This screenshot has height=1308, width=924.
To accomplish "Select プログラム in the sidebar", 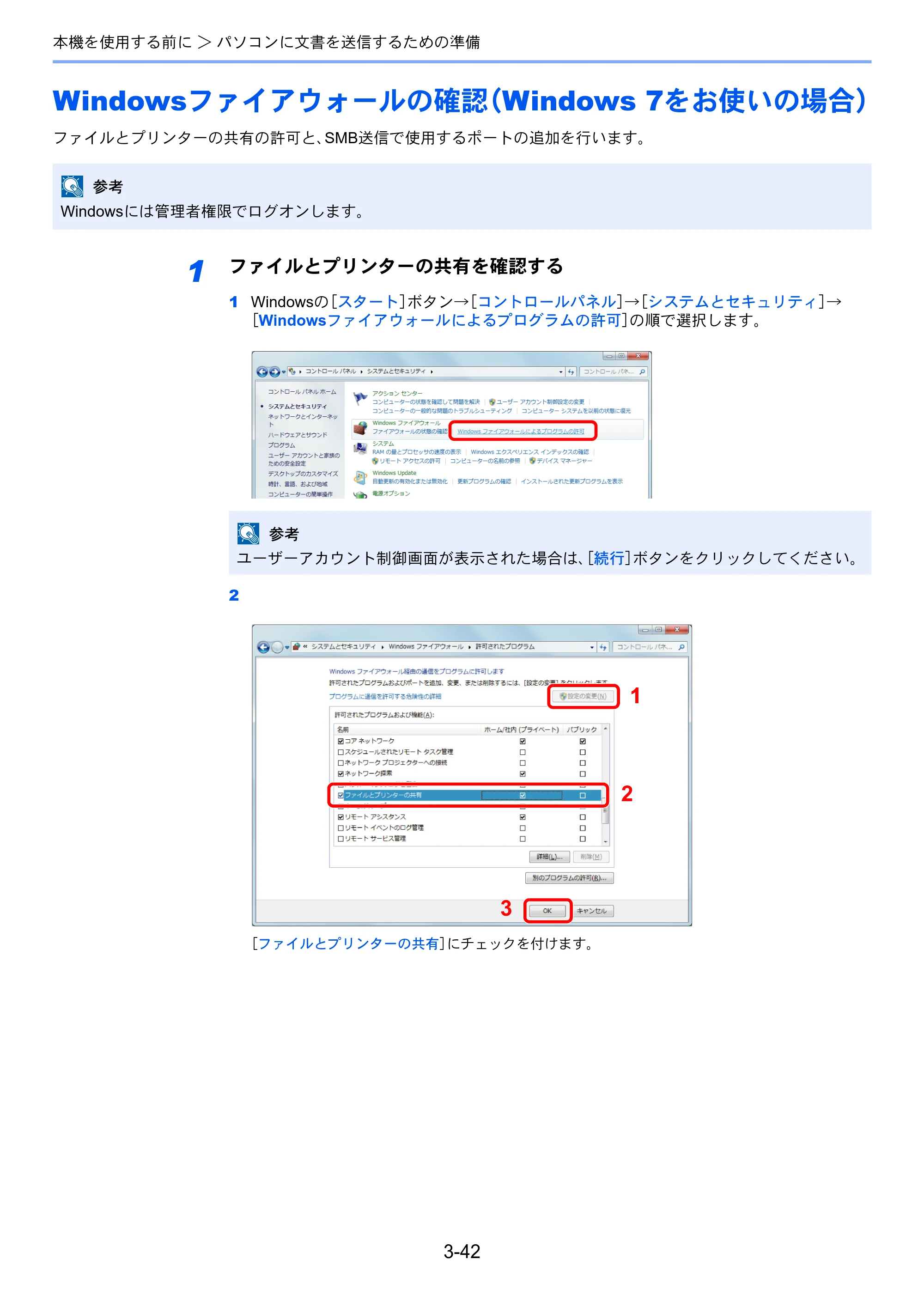I will pyautogui.click(x=281, y=445).
